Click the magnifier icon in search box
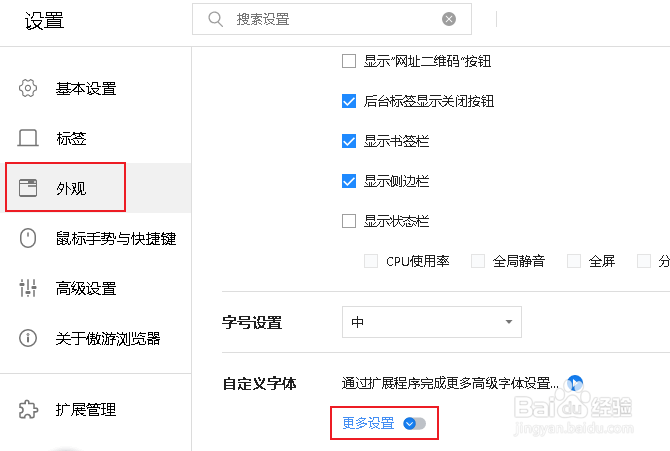 click(x=215, y=19)
